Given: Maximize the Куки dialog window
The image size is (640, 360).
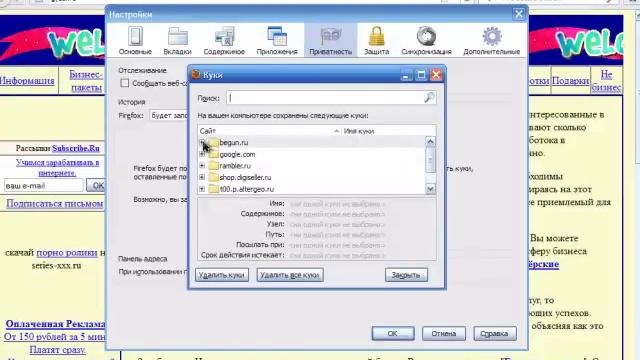Looking at the screenshot, I should (421, 75).
